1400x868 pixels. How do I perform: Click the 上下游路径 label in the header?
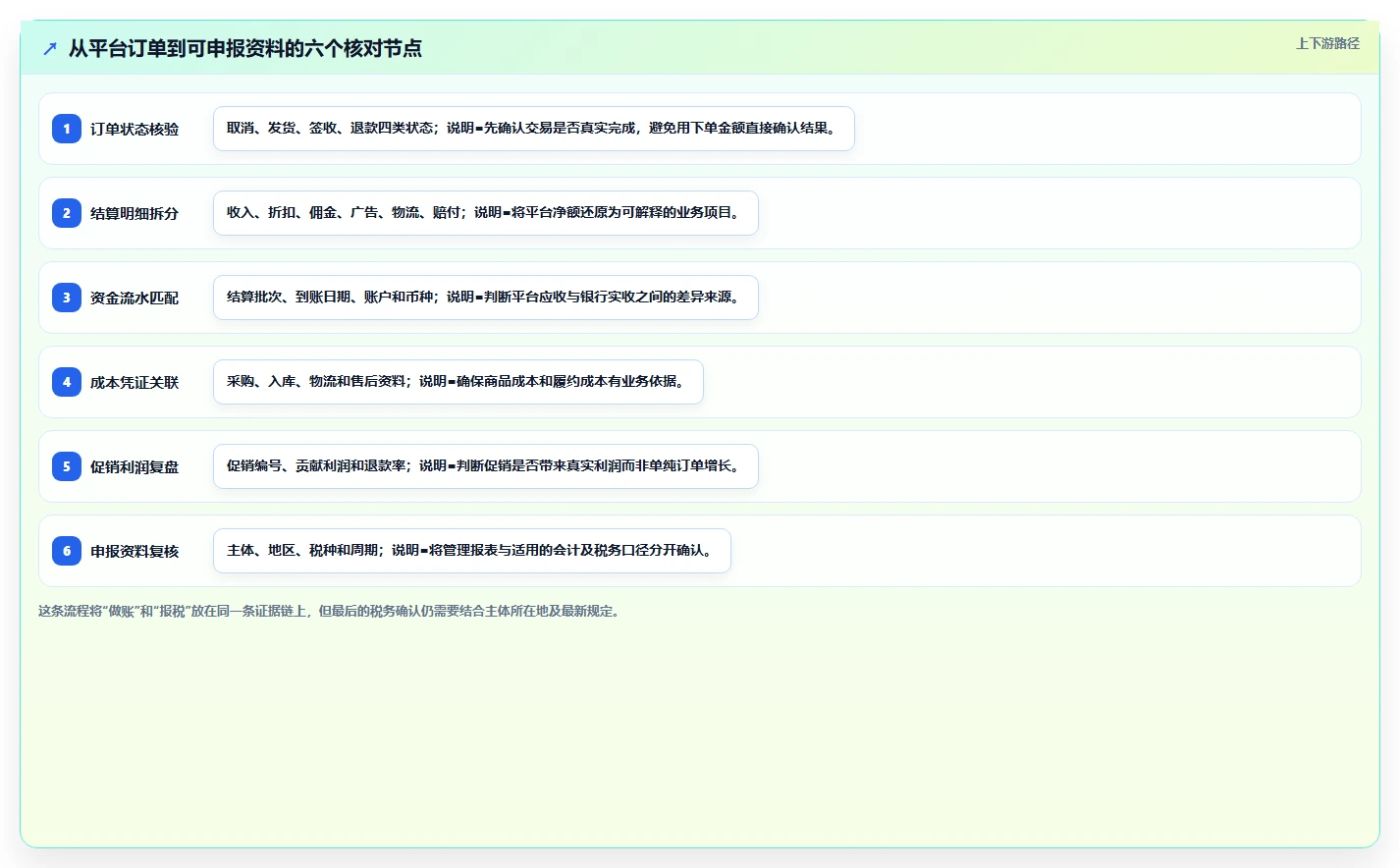pos(1327,43)
